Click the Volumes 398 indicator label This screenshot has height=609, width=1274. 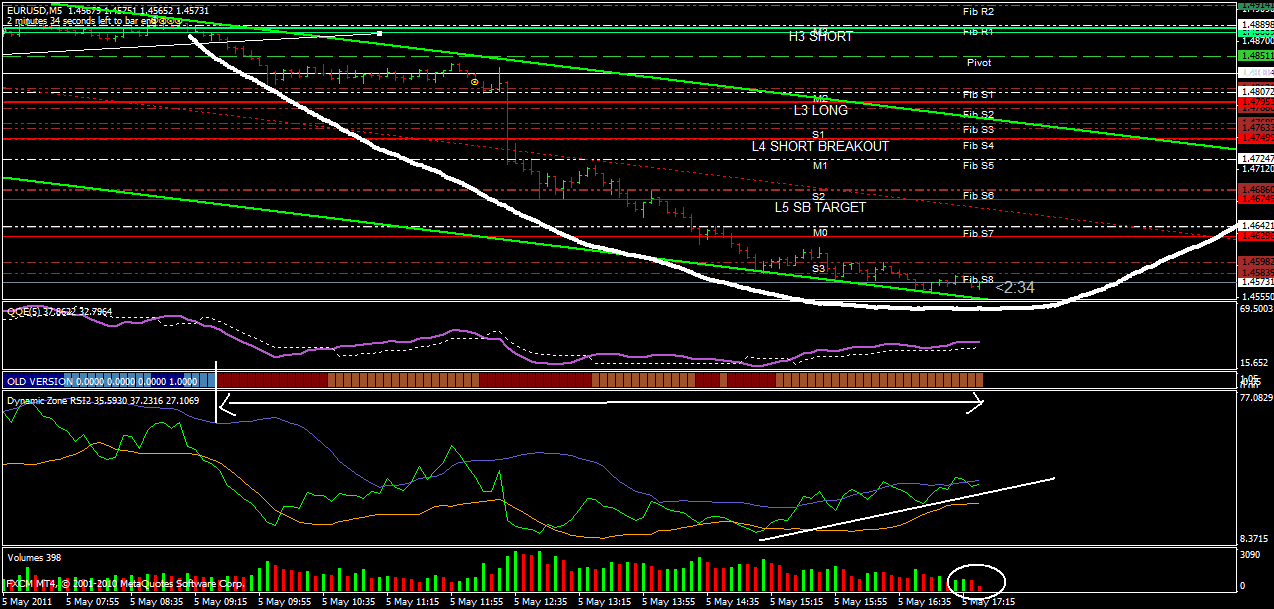click(x=34, y=556)
